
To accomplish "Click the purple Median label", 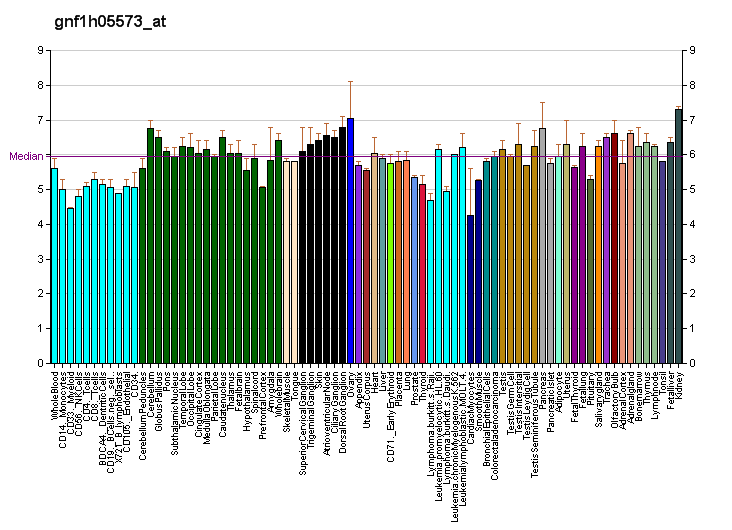I will (26, 156).
